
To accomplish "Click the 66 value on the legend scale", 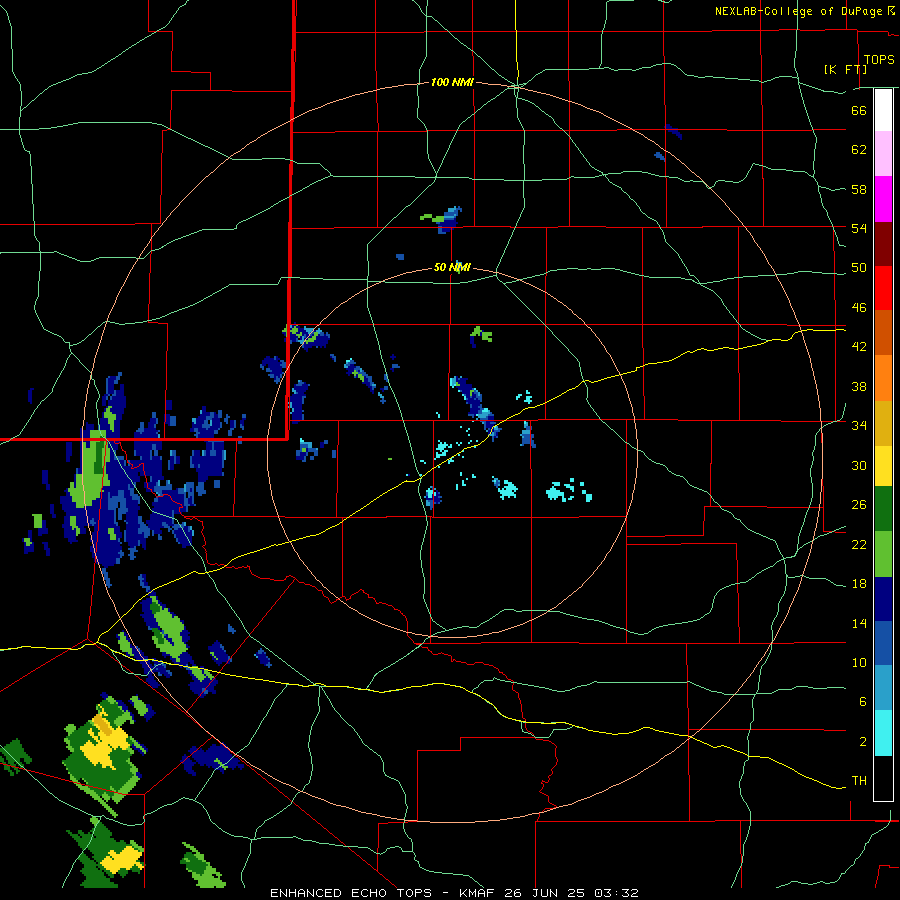I will [x=859, y=110].
